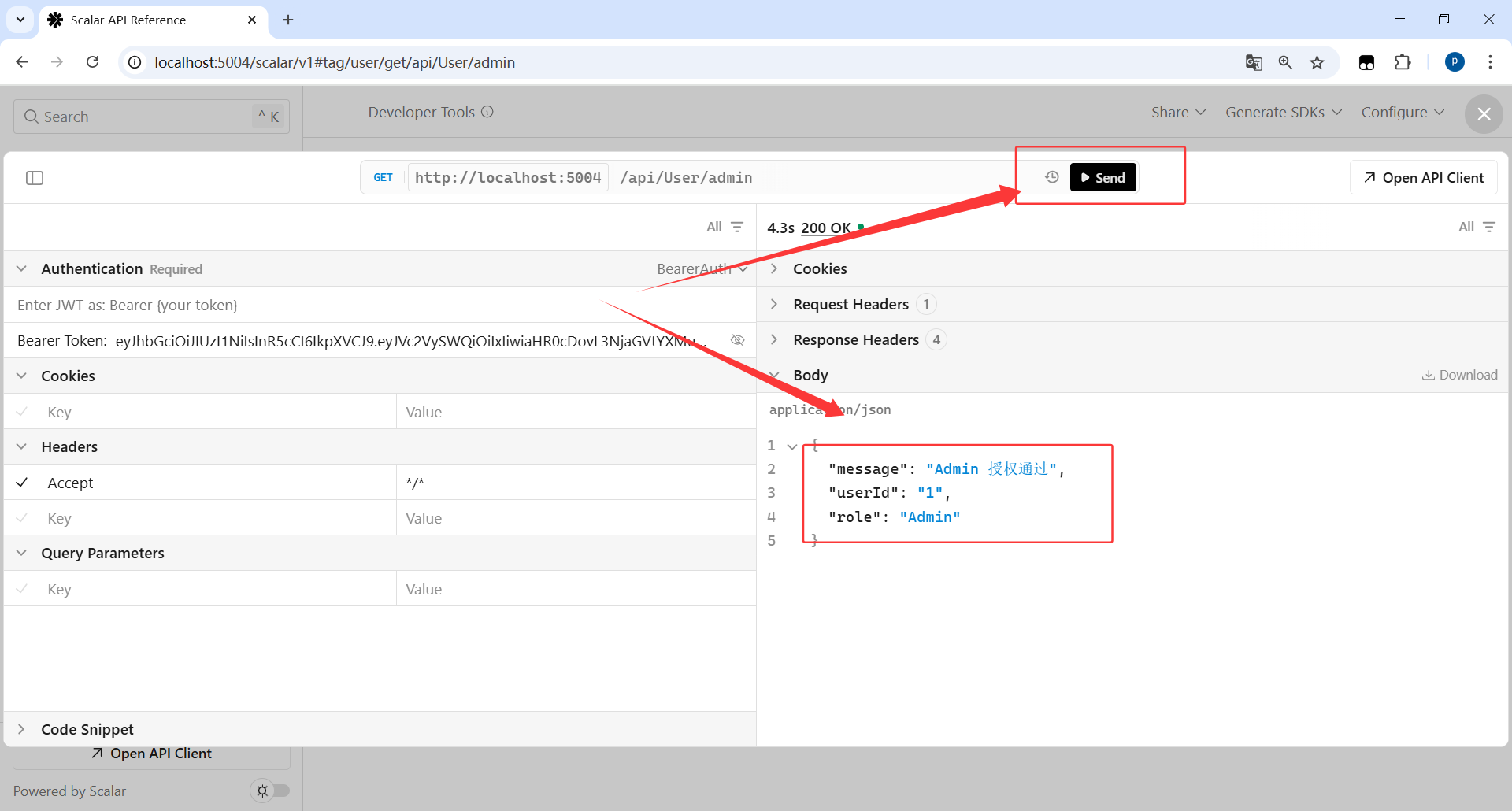Click the GET method badge

click(384, 177)
